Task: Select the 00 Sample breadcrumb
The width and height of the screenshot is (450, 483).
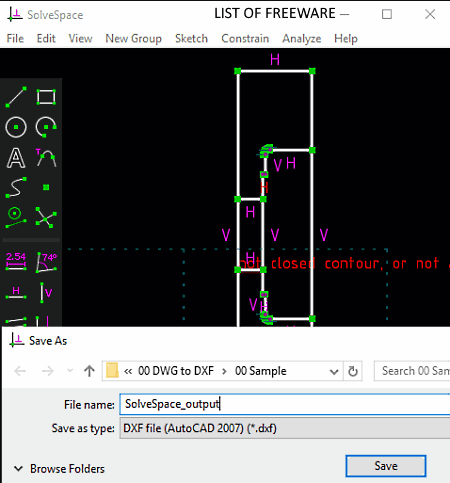Action: coord(261,371)
